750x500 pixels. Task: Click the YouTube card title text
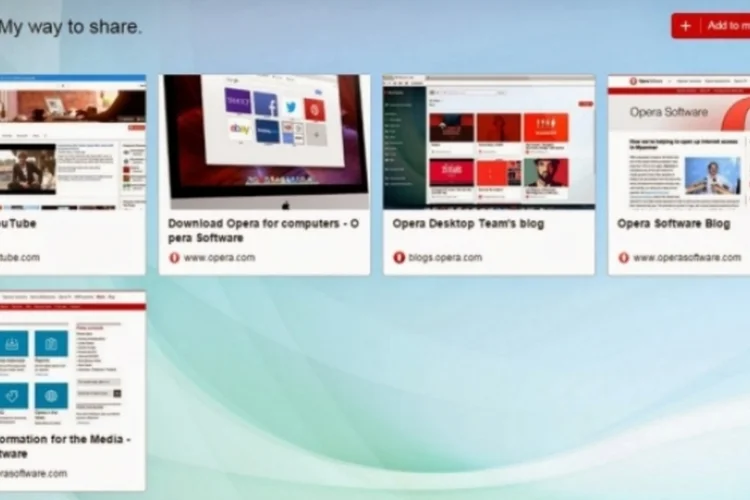click(18, 223)
